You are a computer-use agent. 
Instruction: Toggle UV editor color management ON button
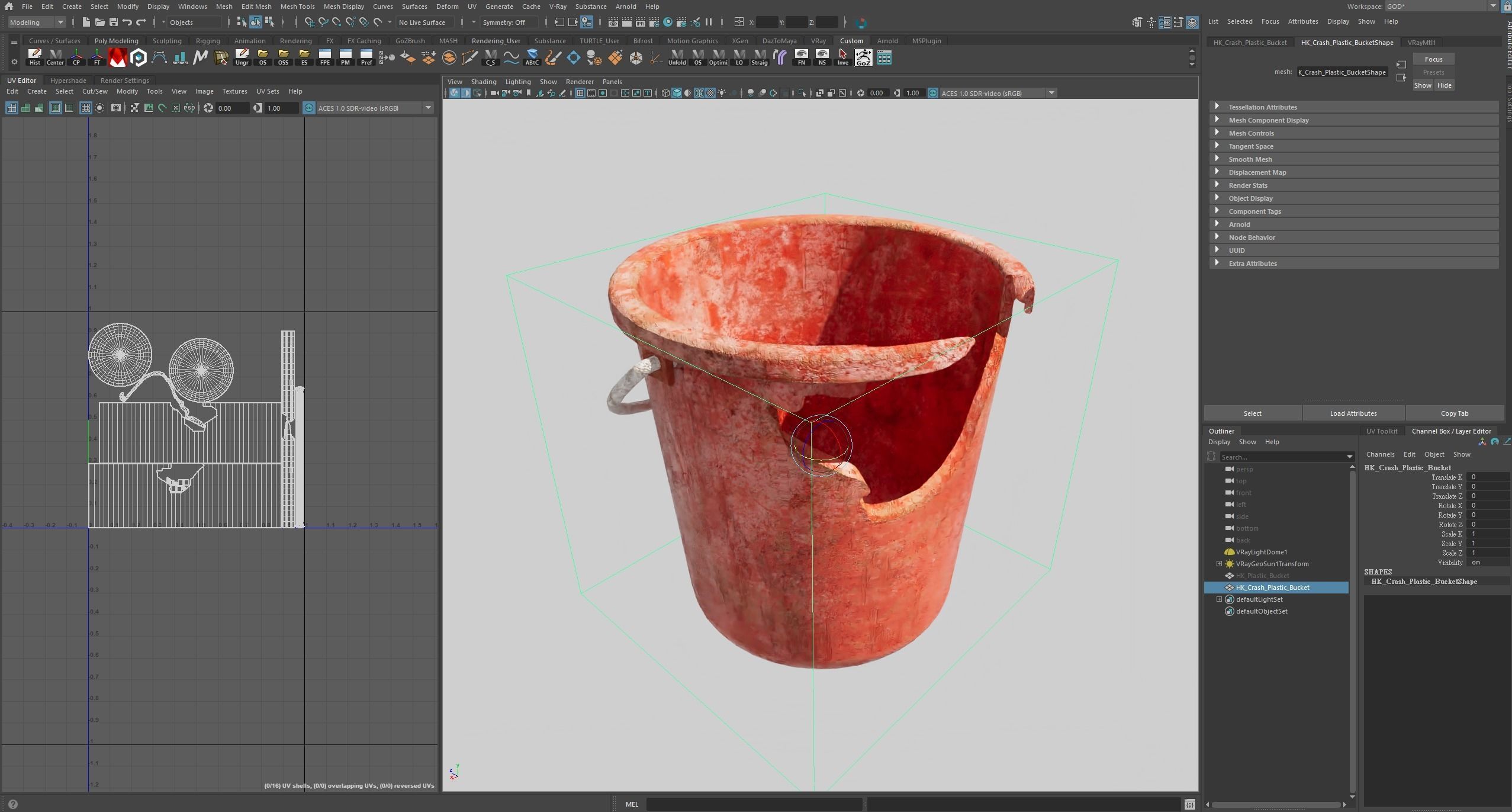(308, 108)
